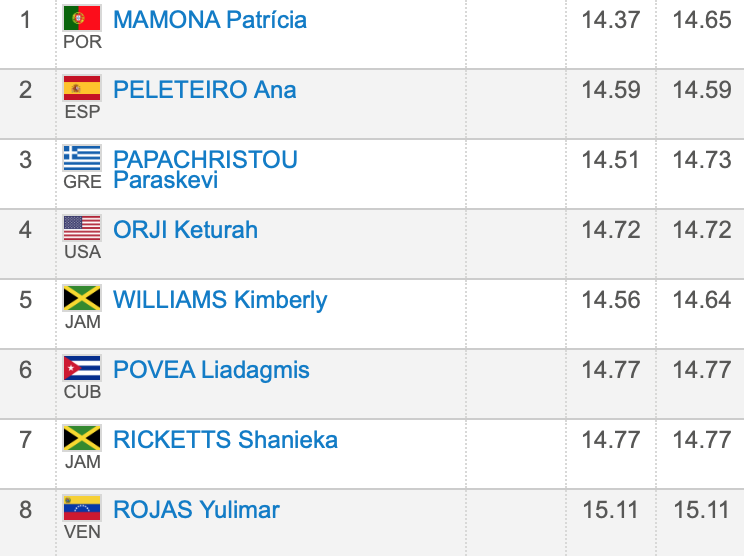Click the Spain flag icon
The width and height of the screenshot is (744, 556).
click(82, 88)
